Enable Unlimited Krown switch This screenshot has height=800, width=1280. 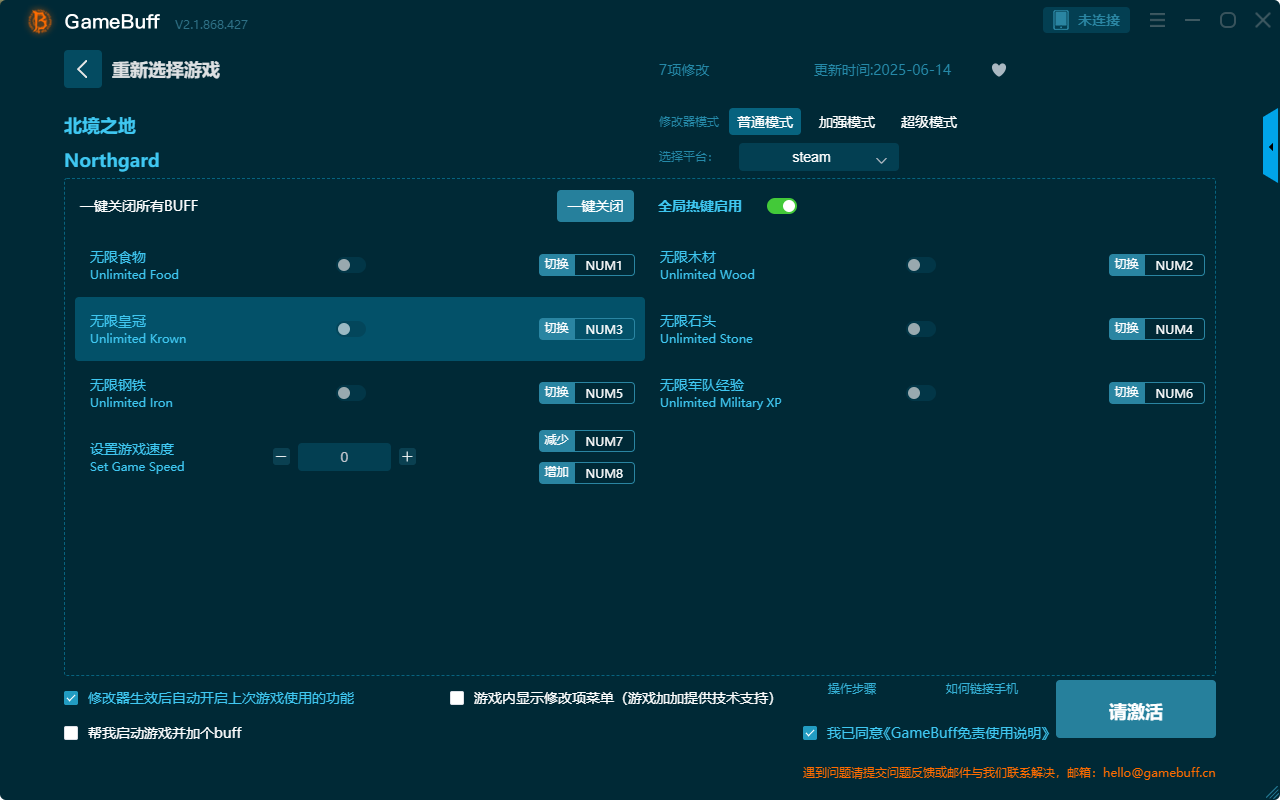[351, 329]
